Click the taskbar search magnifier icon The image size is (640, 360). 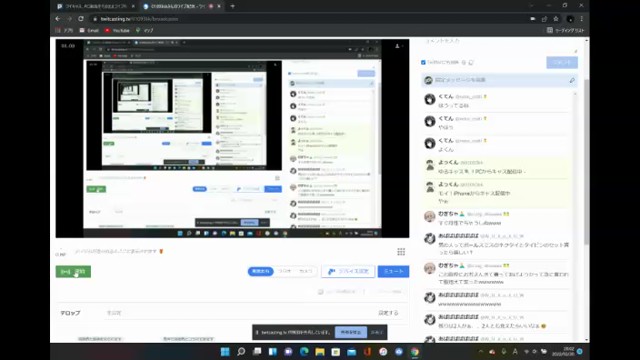tap(241, 351)
